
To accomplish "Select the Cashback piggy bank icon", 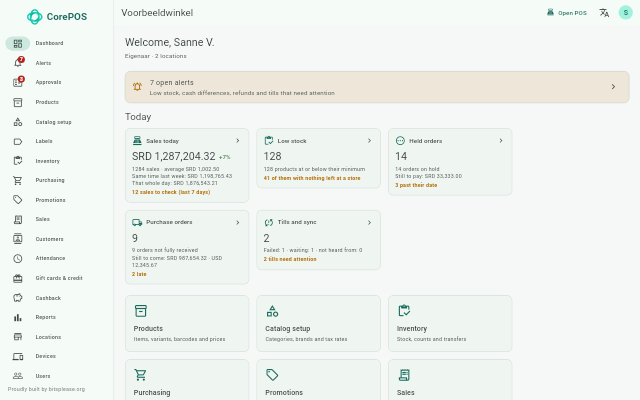I will (x=18, y=298).
